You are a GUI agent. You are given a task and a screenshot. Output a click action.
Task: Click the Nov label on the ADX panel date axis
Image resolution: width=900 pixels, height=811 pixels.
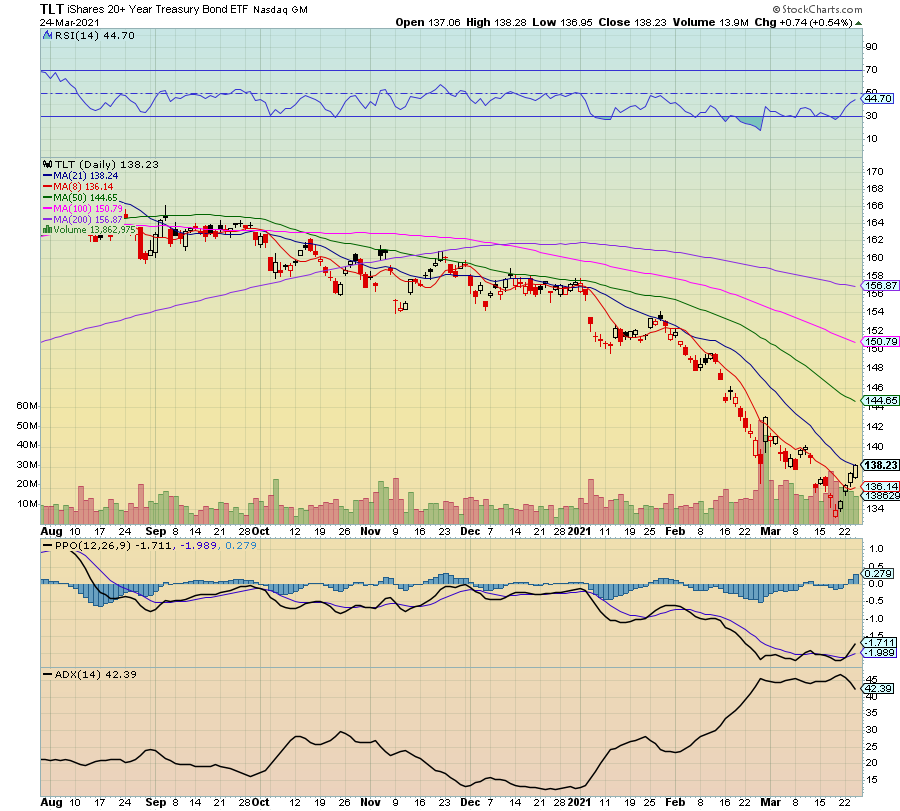click(370, 802)
